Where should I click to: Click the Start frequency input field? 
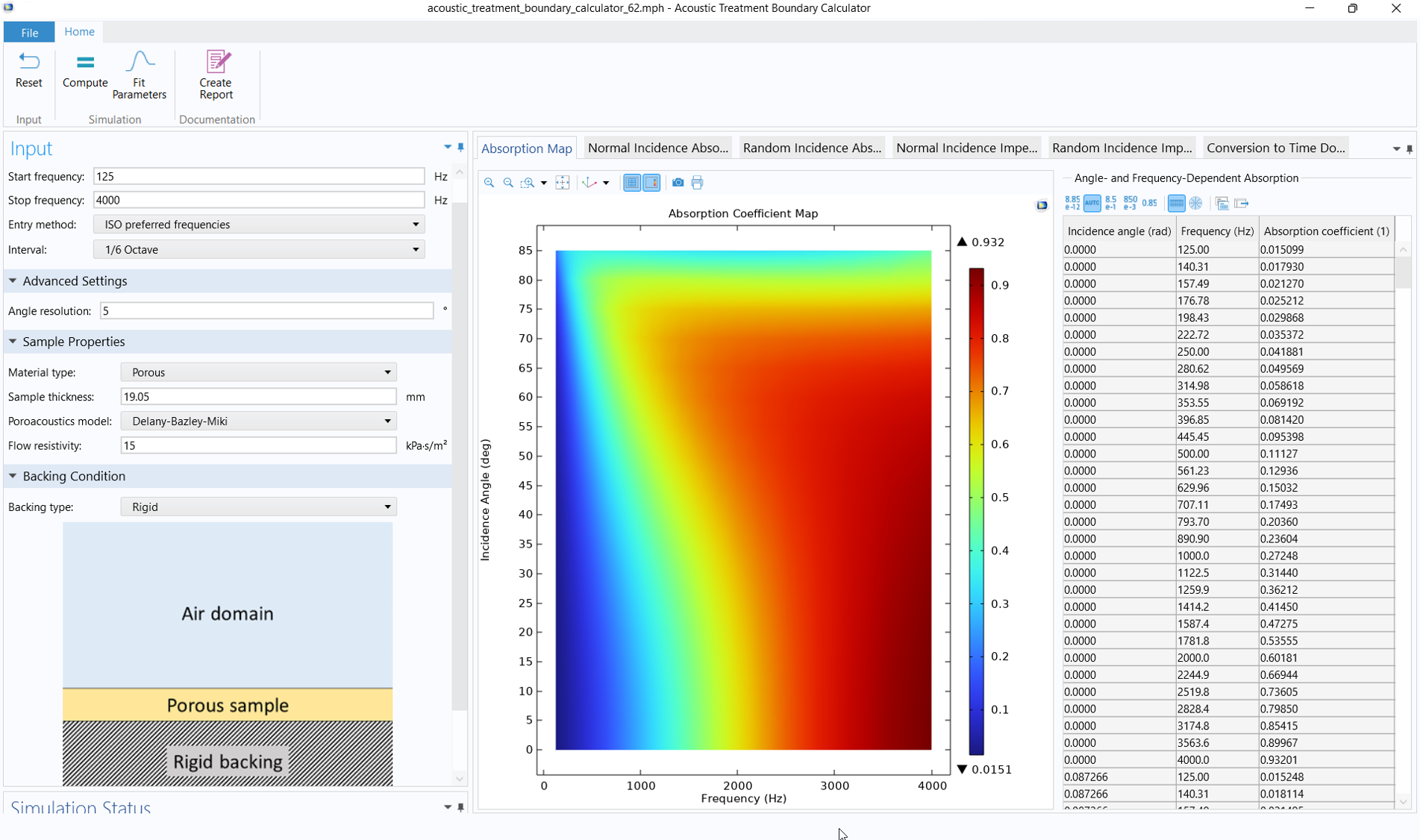pyautogui.click(x=259, y=177)
